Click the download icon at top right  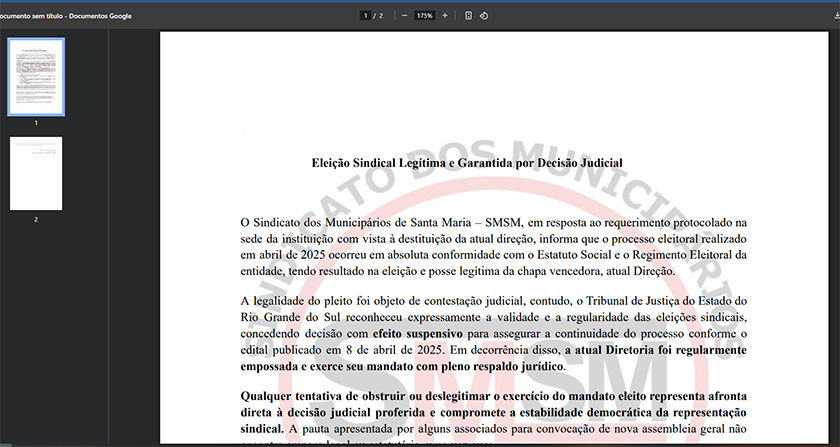[x=837, y=16]
